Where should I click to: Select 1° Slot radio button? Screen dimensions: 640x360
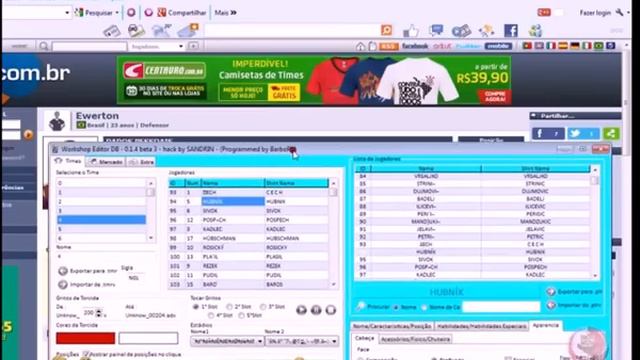pos(196,307)
